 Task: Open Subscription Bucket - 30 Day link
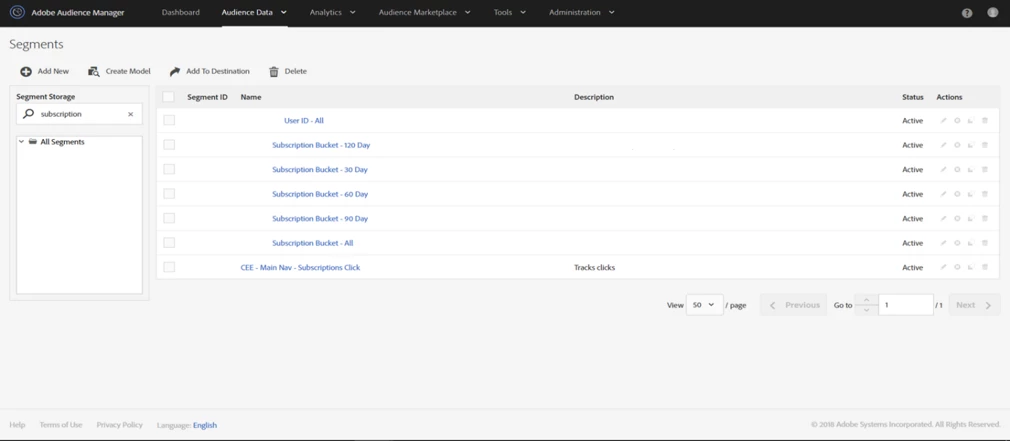coord(320,169)
